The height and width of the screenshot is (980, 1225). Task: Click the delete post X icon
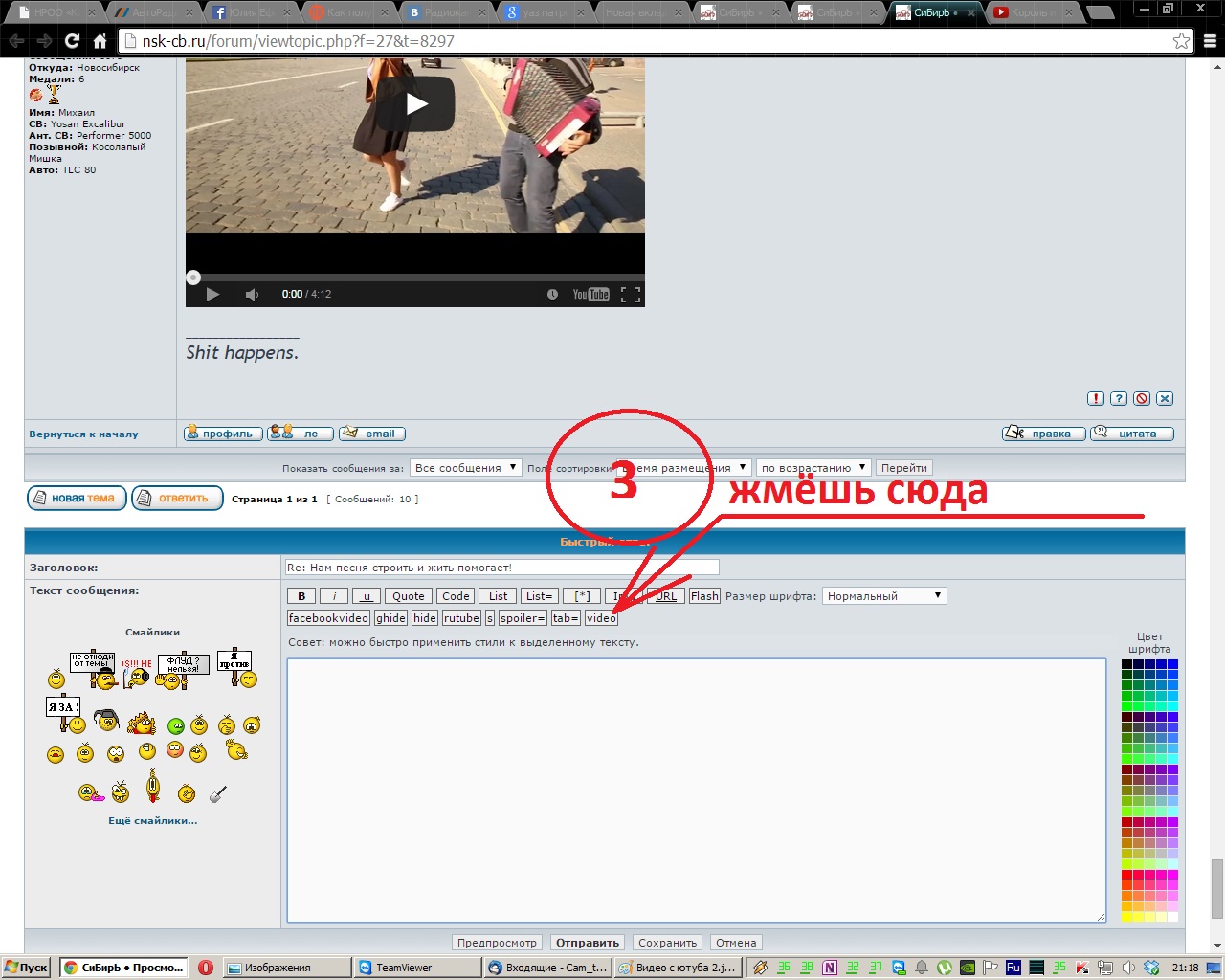pos(1165,399)
